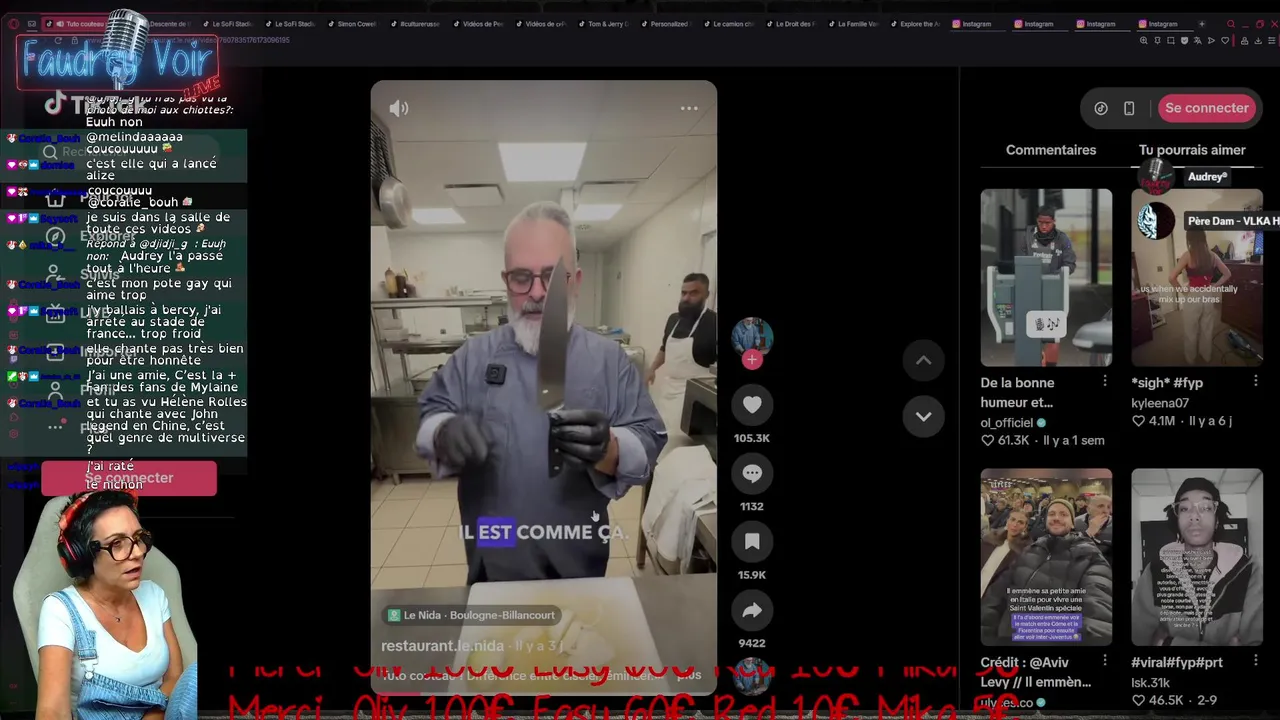Open the kyleena07 account link
Image resolution: width=1280 pixels, height=720 pixels.
click(1160, 403)
